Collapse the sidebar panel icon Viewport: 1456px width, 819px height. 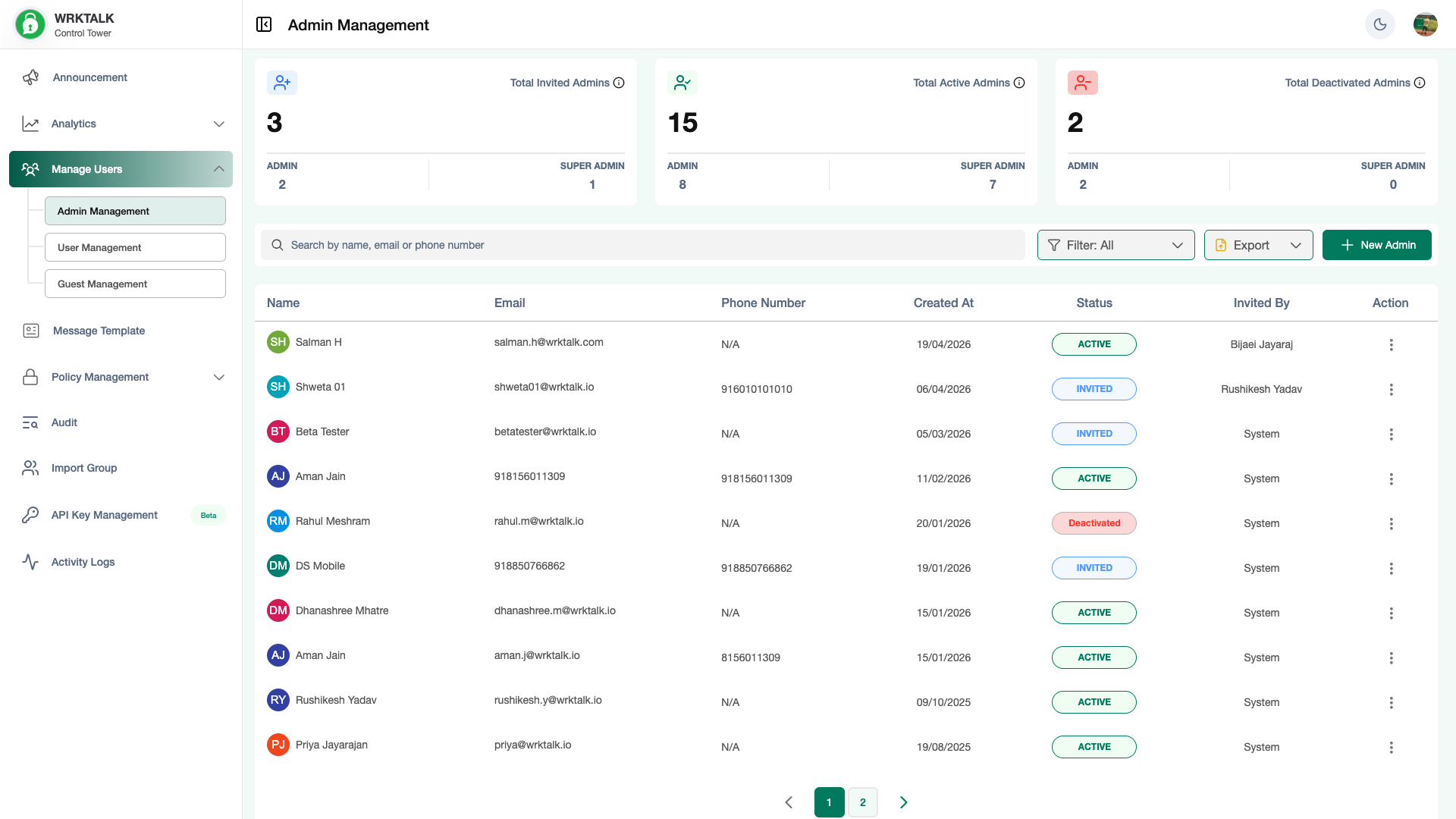coord(264,25)
